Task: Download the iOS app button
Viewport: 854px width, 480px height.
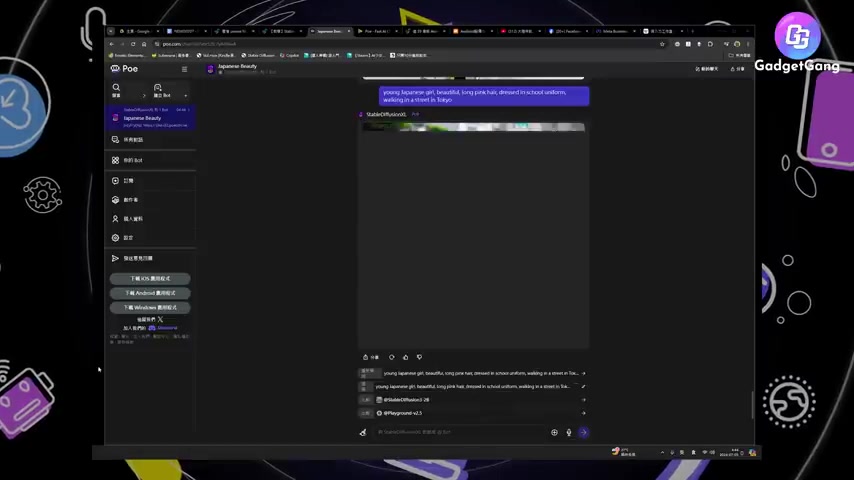Action: coord(150,278)
